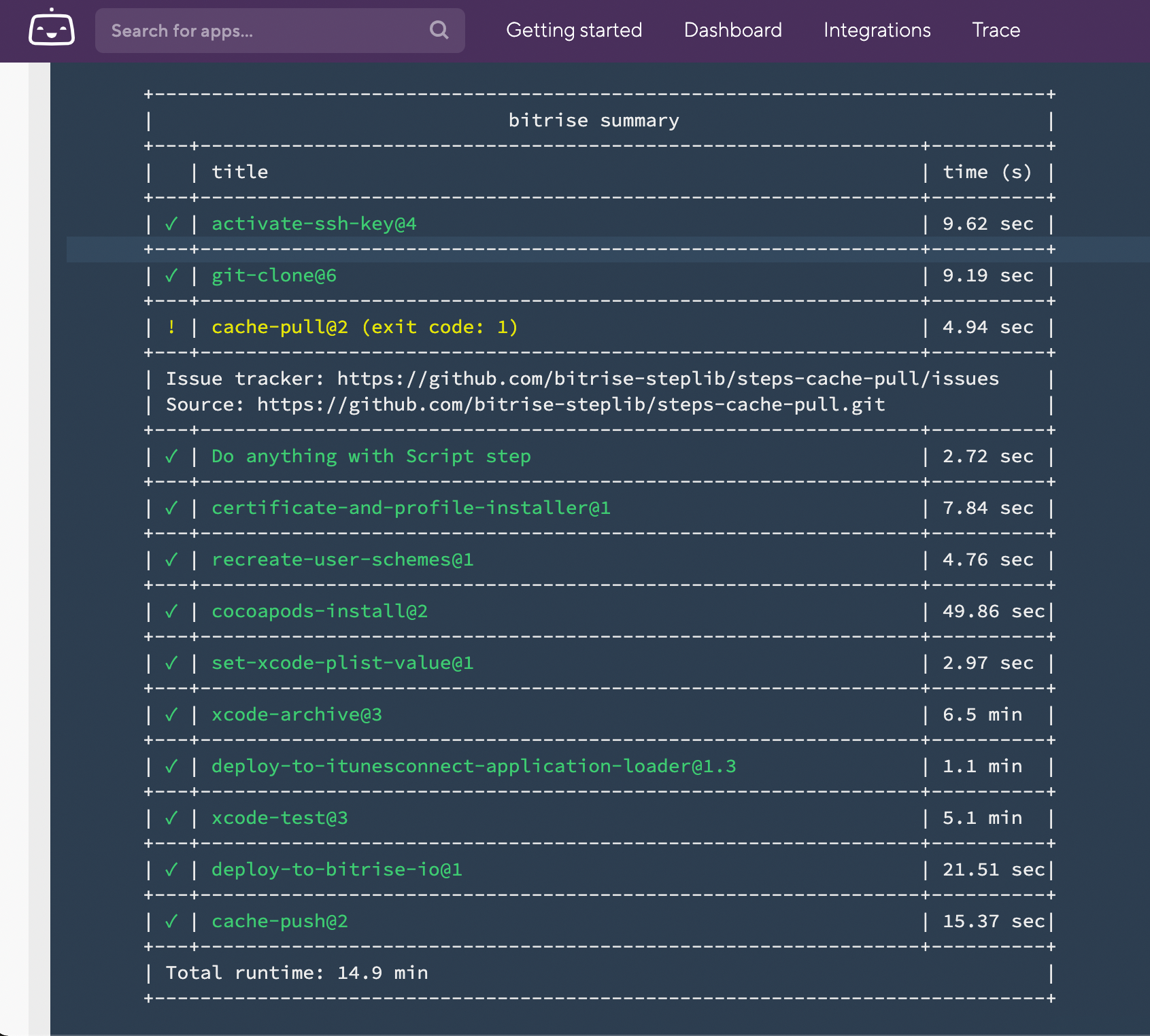The width and height of the screenshot is (1150, 1036).
Task: Open the Integrations menu item
Action: 877,30
